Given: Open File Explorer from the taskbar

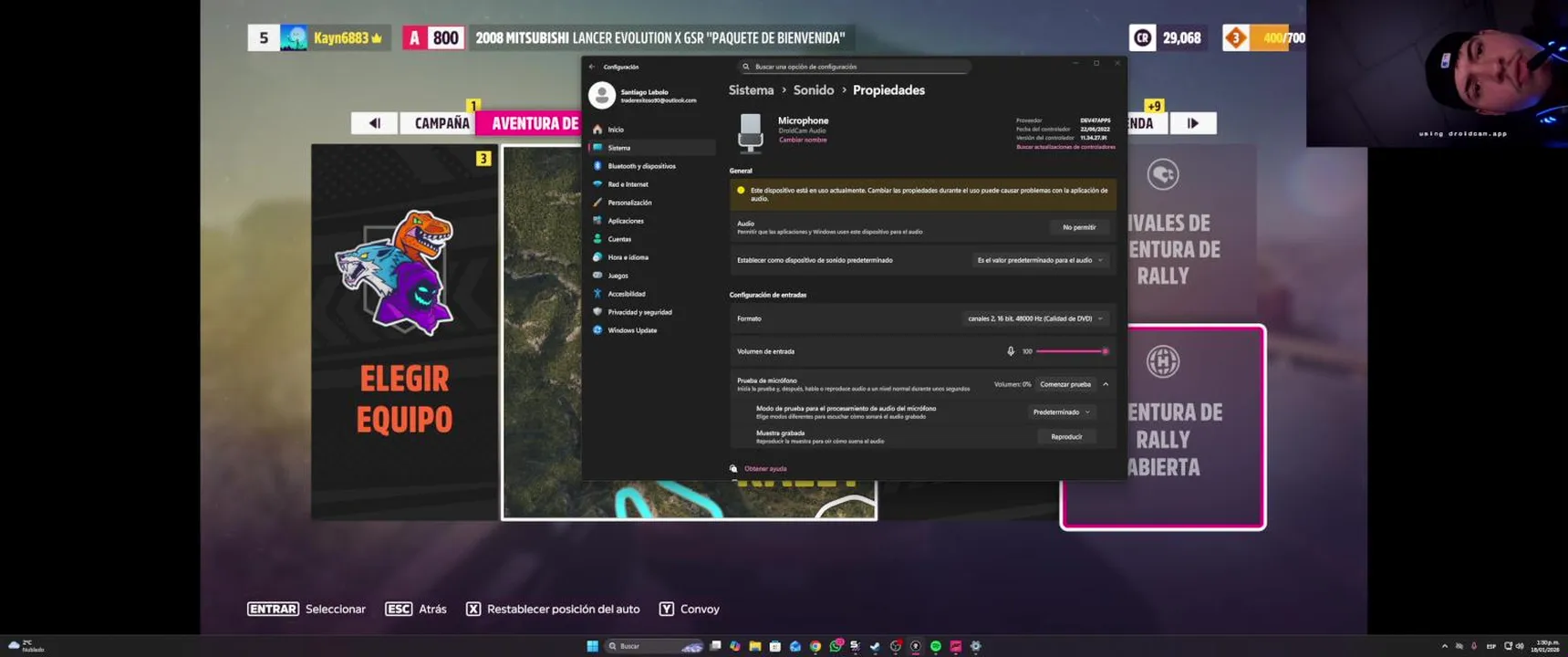Looking at the screenshot, I should point(755,646).
